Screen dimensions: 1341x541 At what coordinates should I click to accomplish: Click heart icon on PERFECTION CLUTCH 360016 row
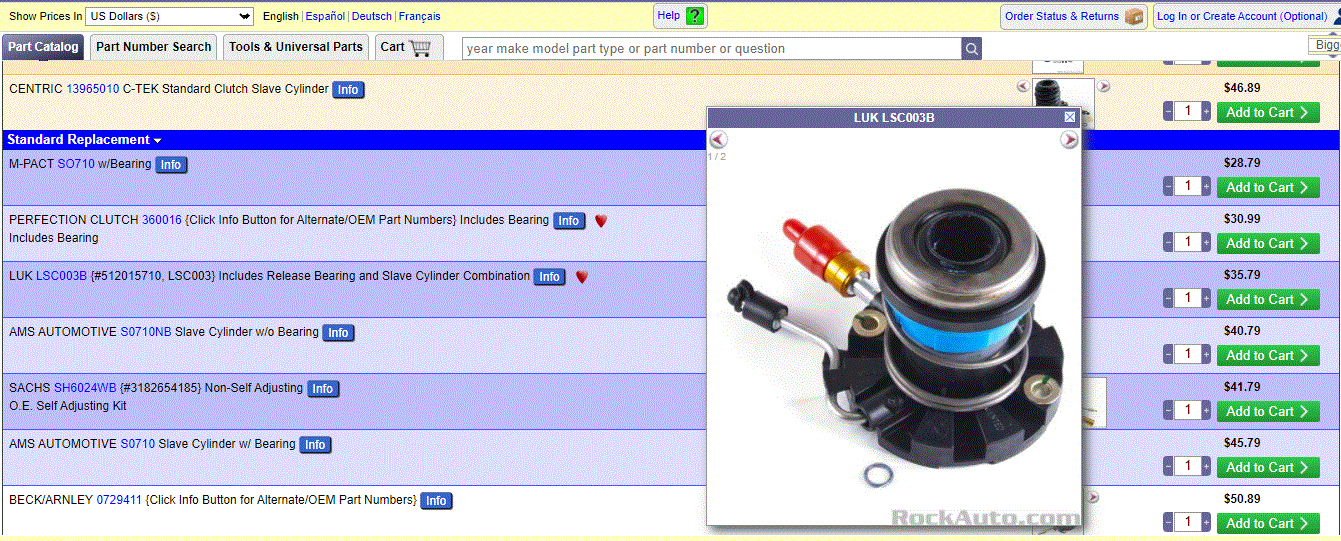600,221
